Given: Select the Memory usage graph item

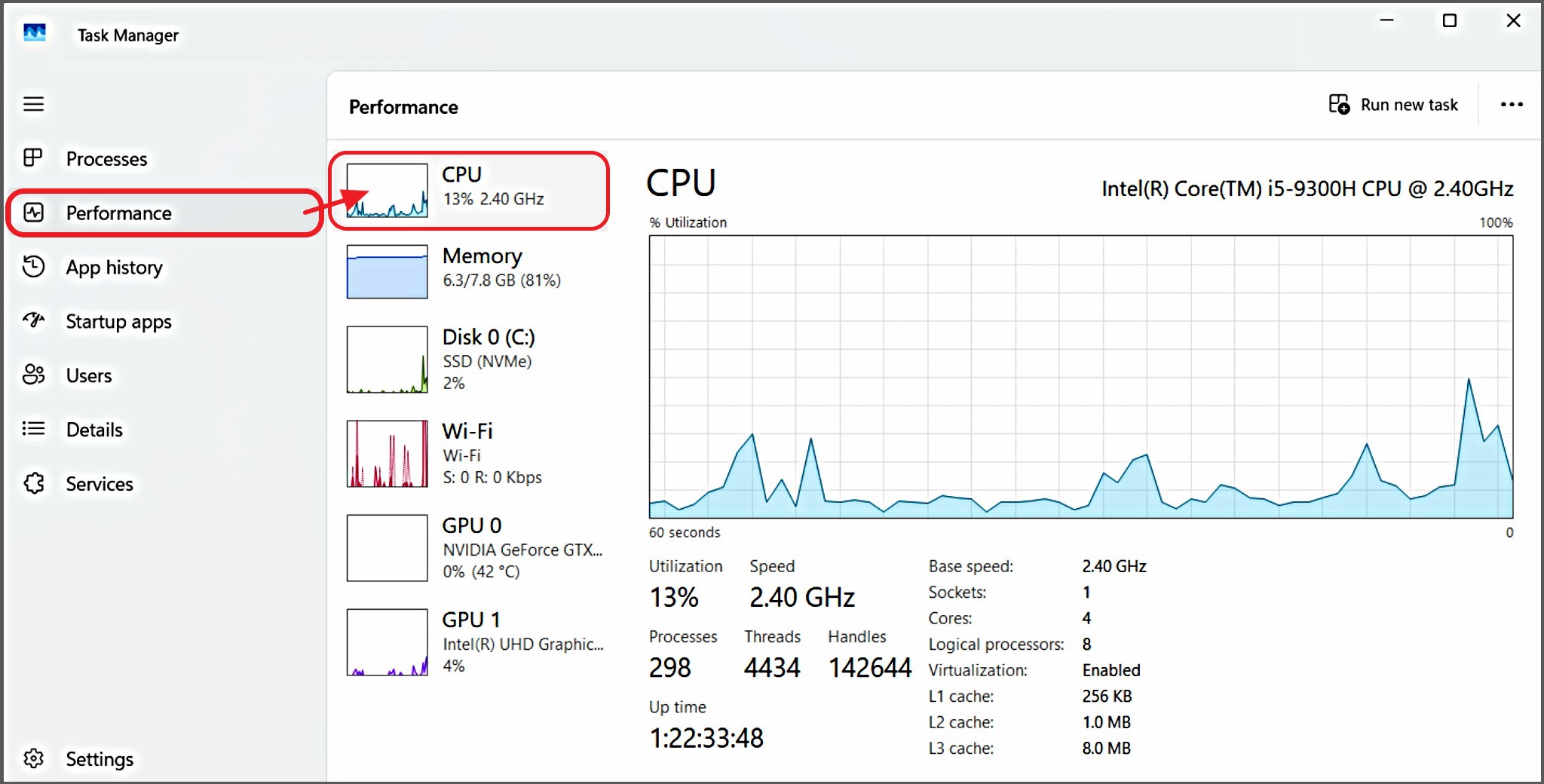Looking at the screenshot, I should tap(387, 271).
